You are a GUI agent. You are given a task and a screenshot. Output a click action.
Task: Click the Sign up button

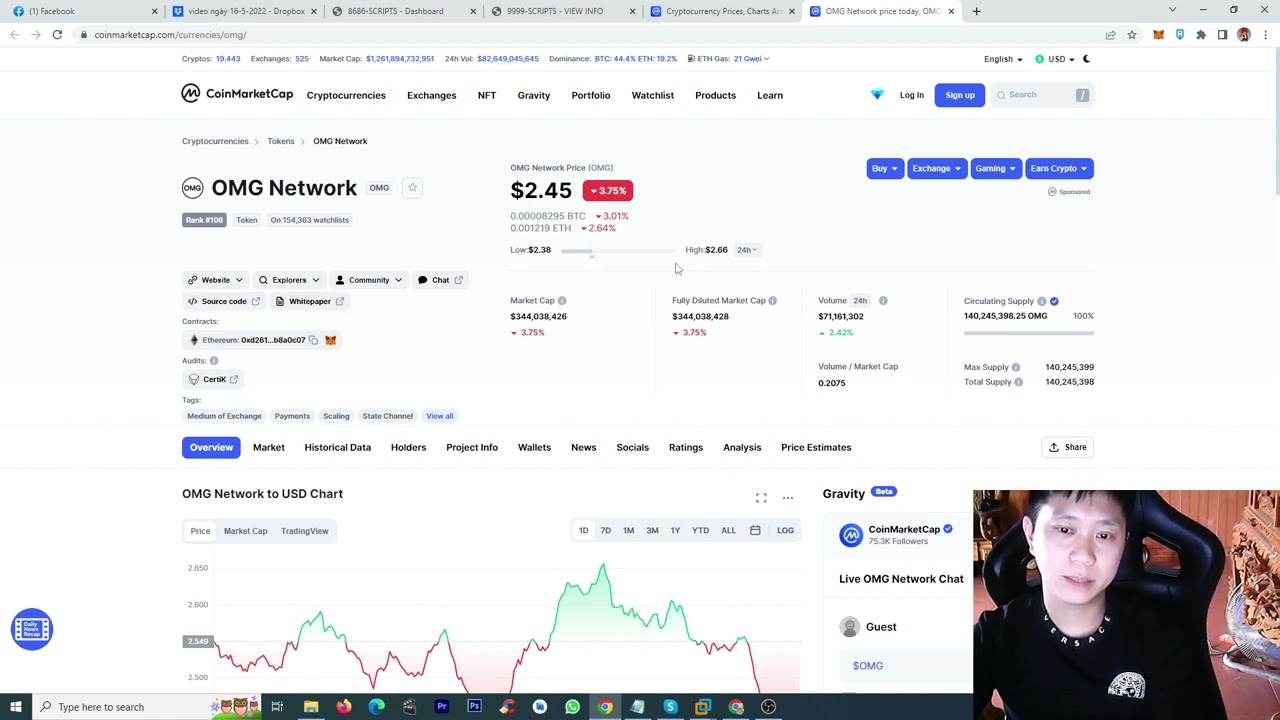tap(959, 95)
